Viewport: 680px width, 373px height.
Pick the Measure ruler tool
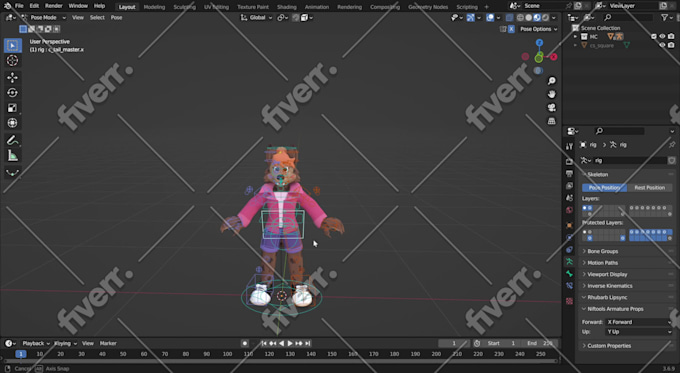13,155
